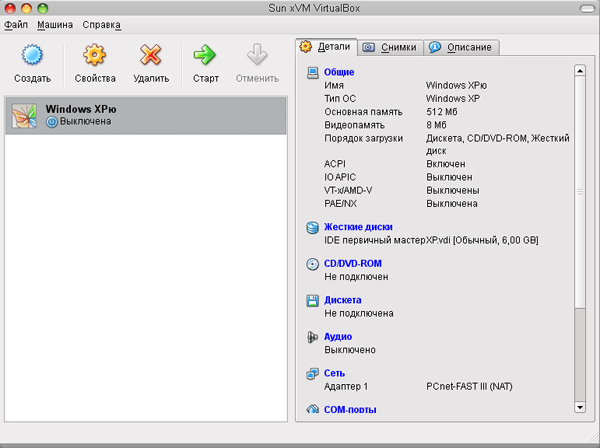Click Не подключена under Дискета
This screenshot has width=600, height=448.
(359, 313)
